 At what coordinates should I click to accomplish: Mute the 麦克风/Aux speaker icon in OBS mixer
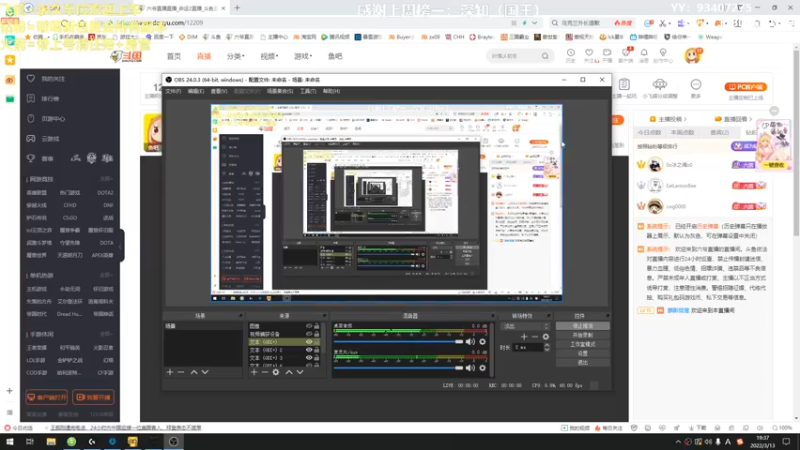pos(470,368)
